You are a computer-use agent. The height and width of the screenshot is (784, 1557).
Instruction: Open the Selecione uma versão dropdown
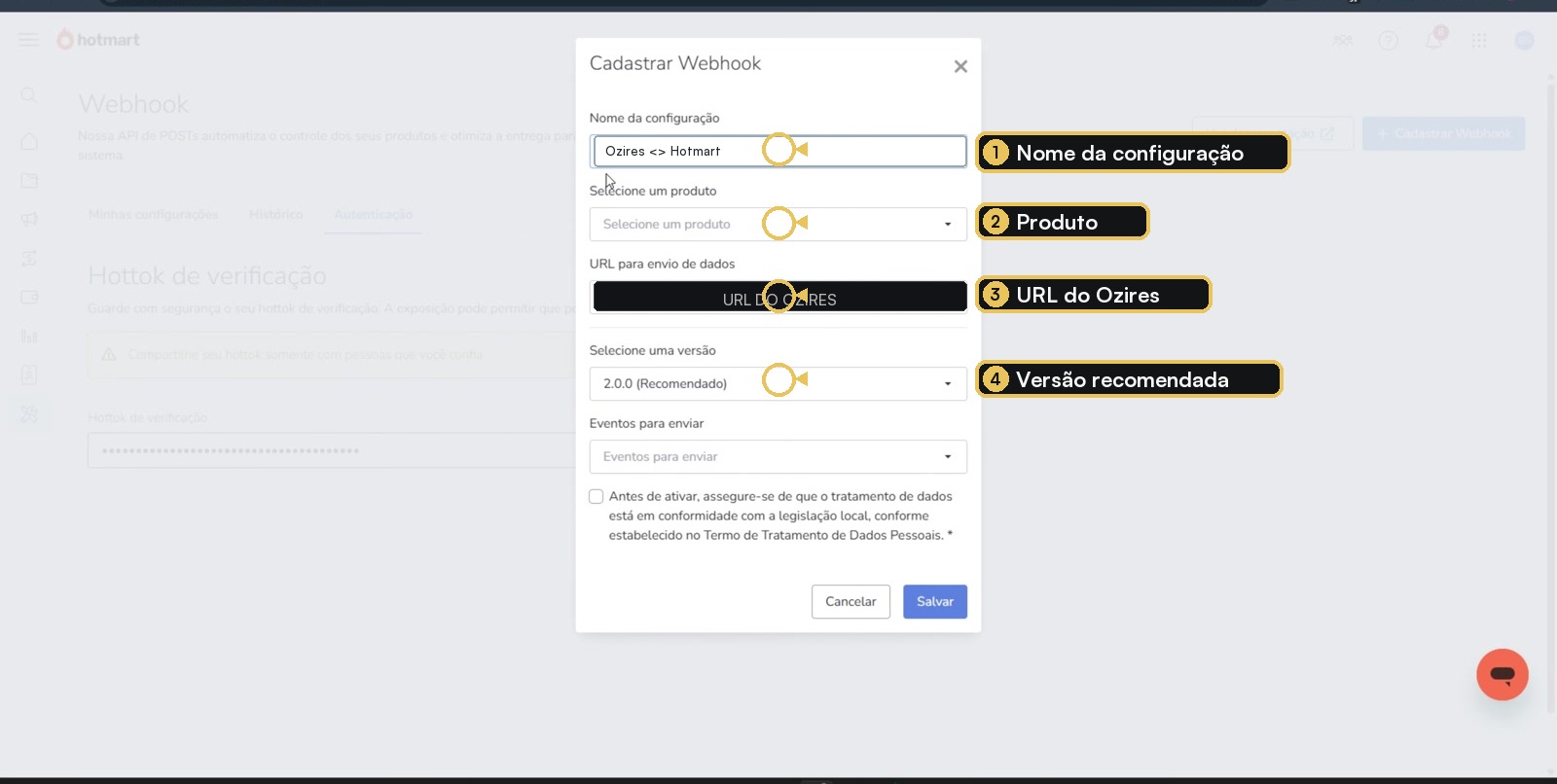(x=778, y=383)
